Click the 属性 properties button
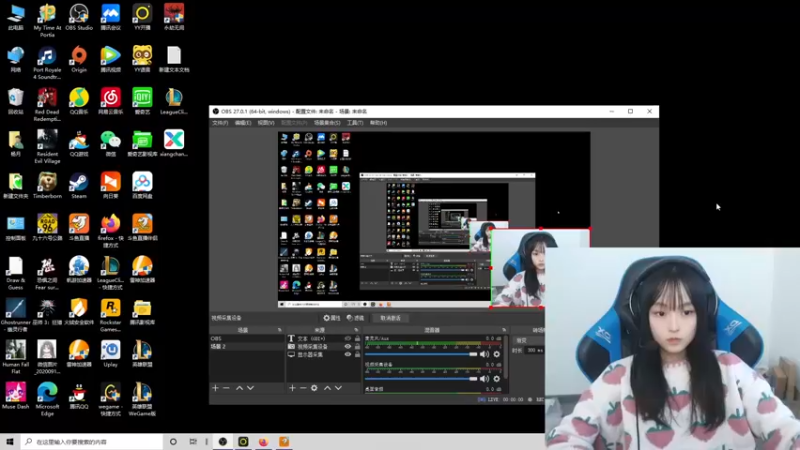This screenshot has width=800, height=450. (x=332, y=318)
